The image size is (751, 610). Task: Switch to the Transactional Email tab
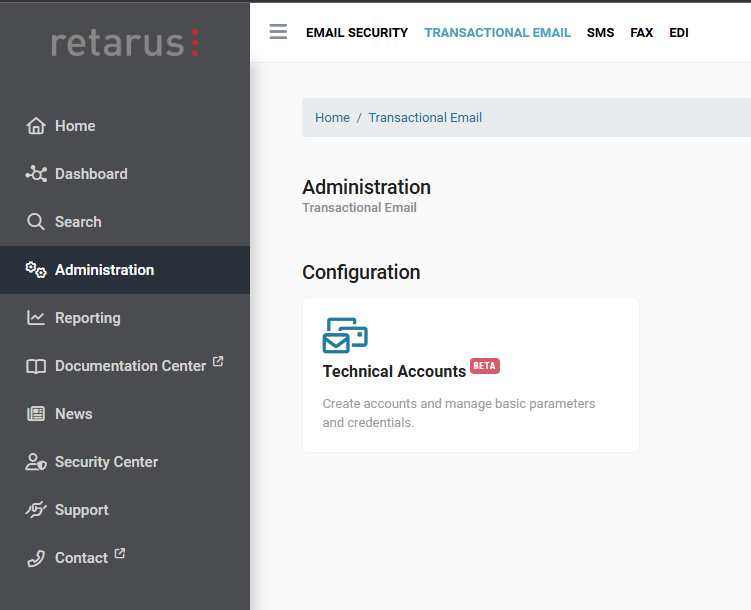(x=497, y=33)
